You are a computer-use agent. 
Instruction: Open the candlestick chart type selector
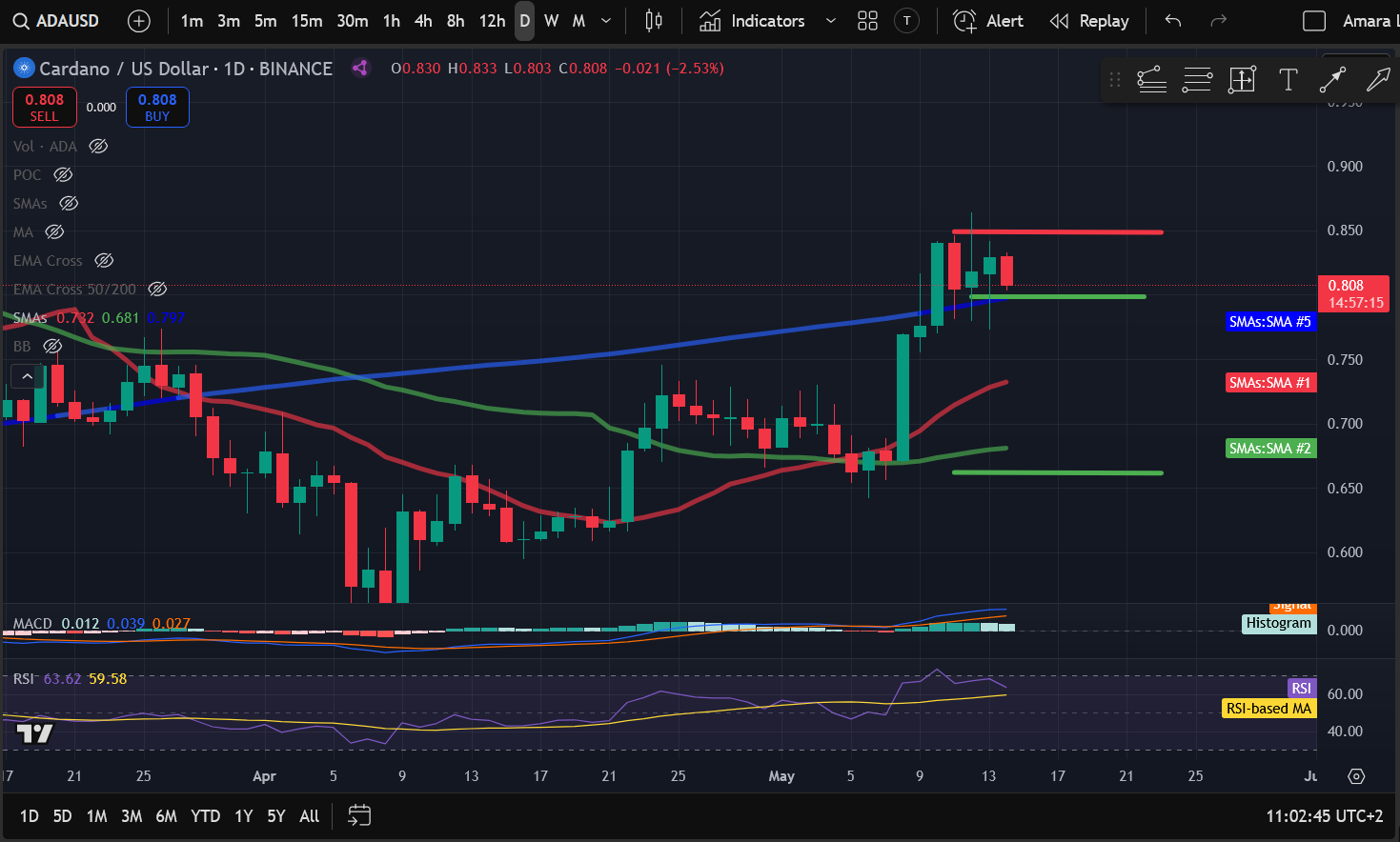(654, 21)
